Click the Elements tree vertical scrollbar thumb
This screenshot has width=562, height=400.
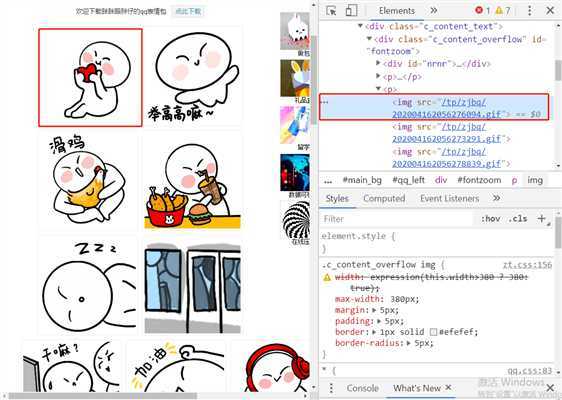click(x=558, y=70)
